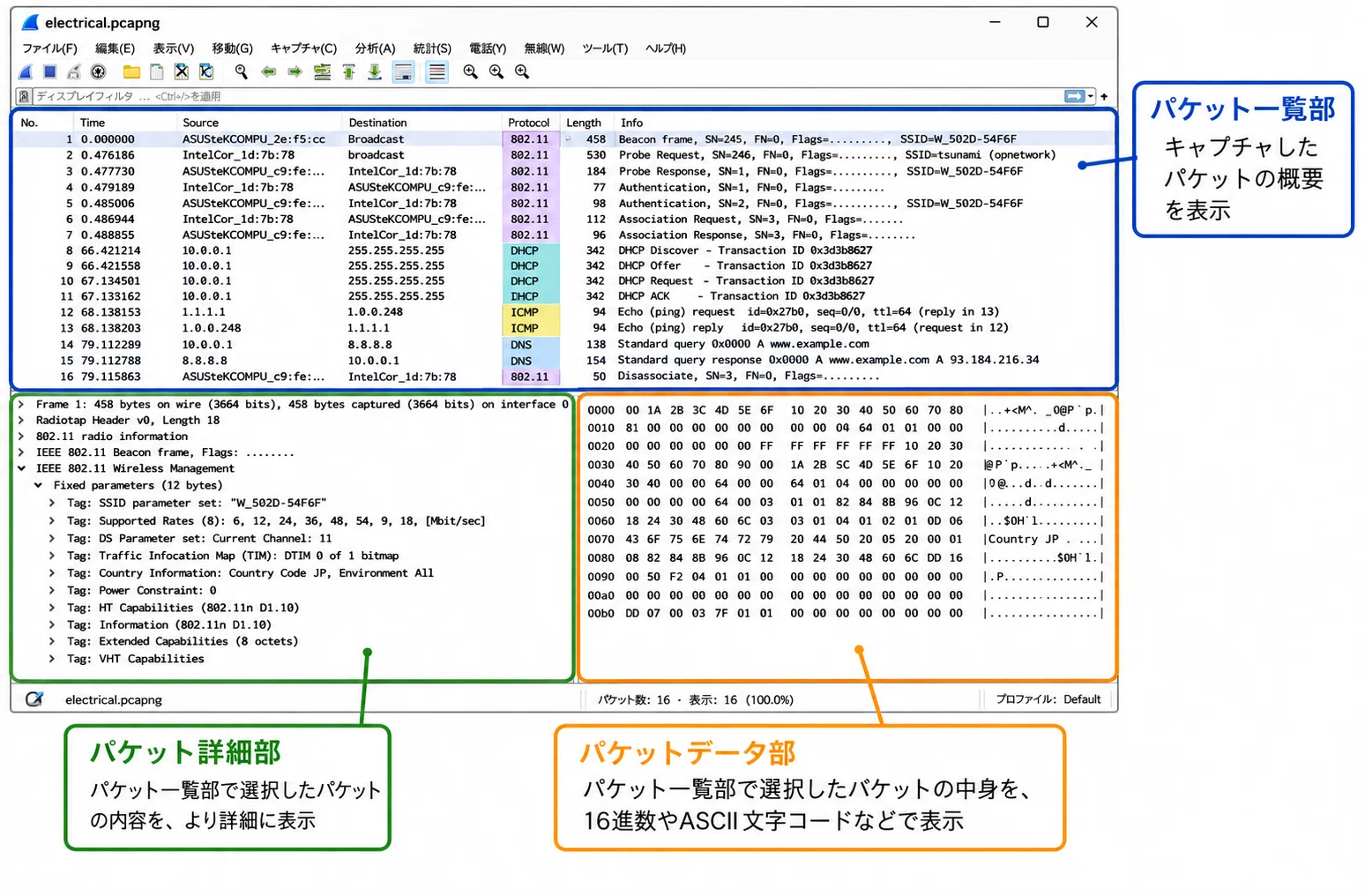
Task: Add a filter button with the plus icon
Action: [1104, 96]
